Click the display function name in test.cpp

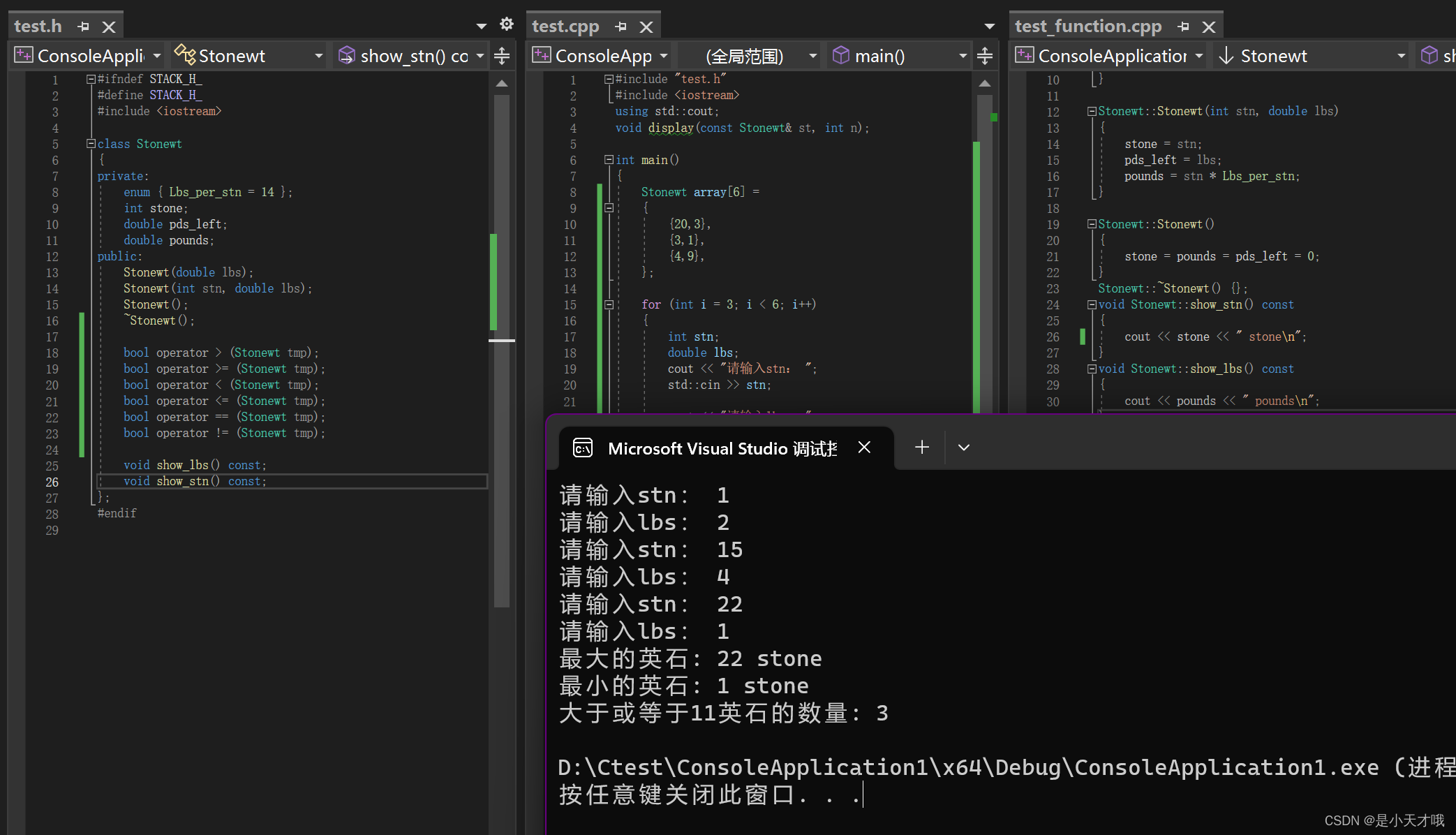tap(671, 128)
